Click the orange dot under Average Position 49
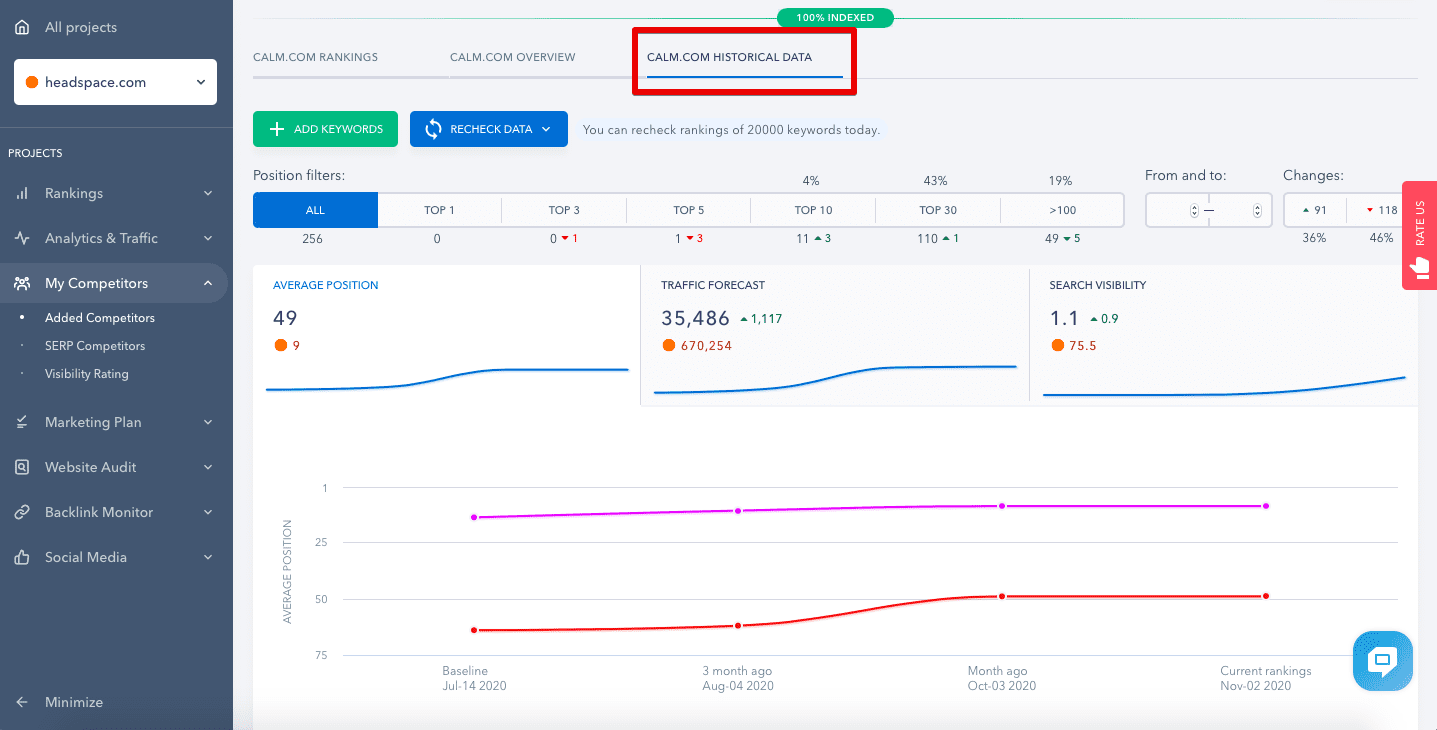This screenshot has height=730, width=1437. (280, 346)
